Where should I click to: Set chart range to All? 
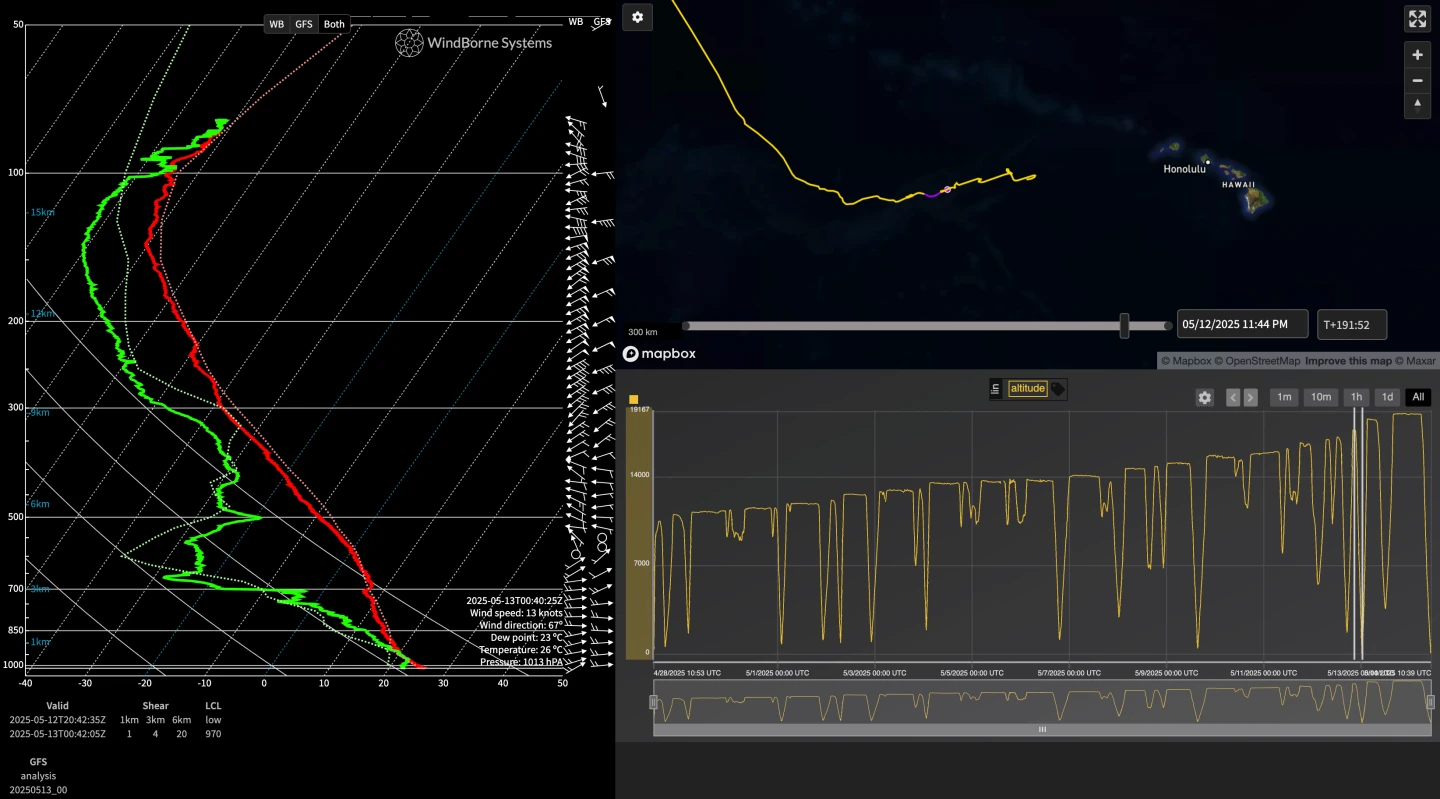(1418, 397)
